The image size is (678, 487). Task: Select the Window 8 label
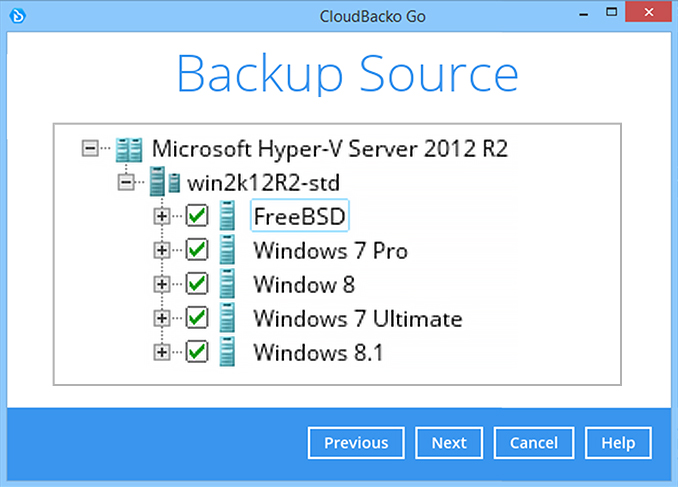click(304, 285)
